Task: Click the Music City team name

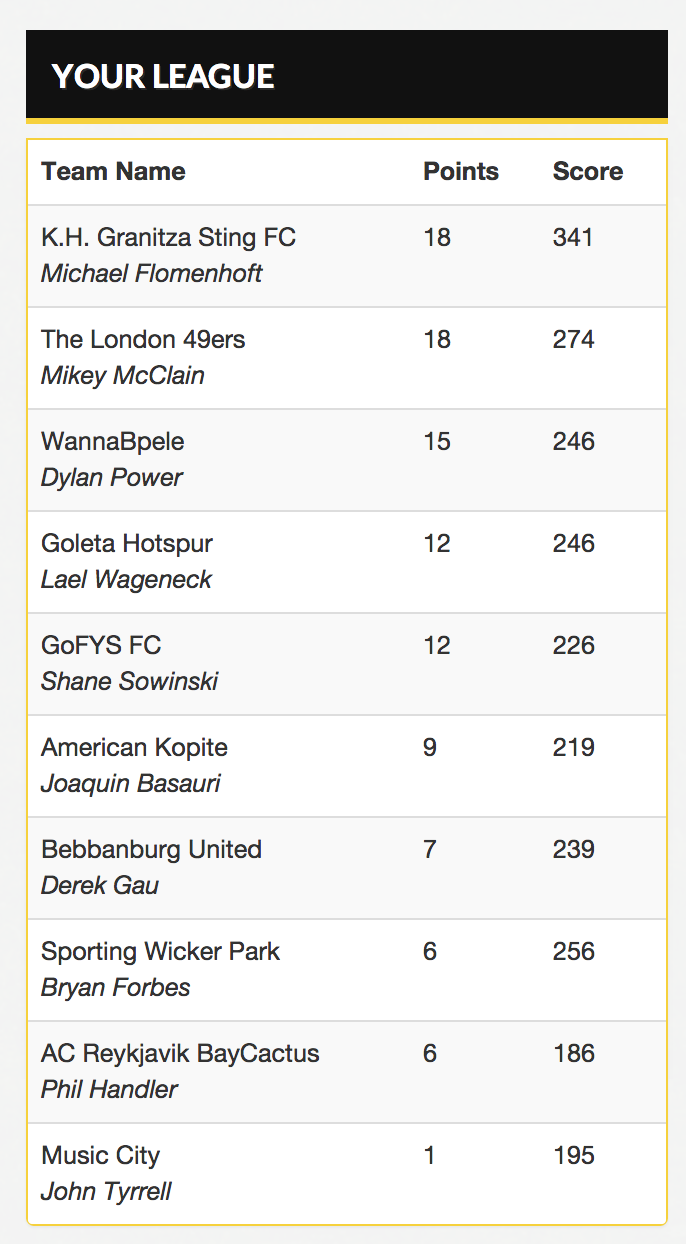Action: [x=100, y=1155]
